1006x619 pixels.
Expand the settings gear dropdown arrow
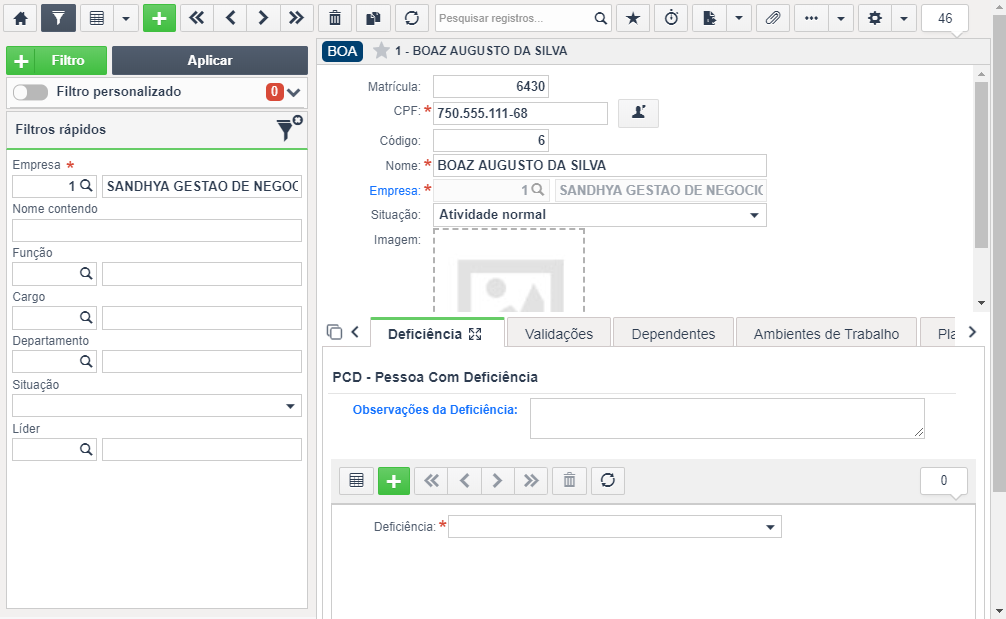click(x=904, y=18)
